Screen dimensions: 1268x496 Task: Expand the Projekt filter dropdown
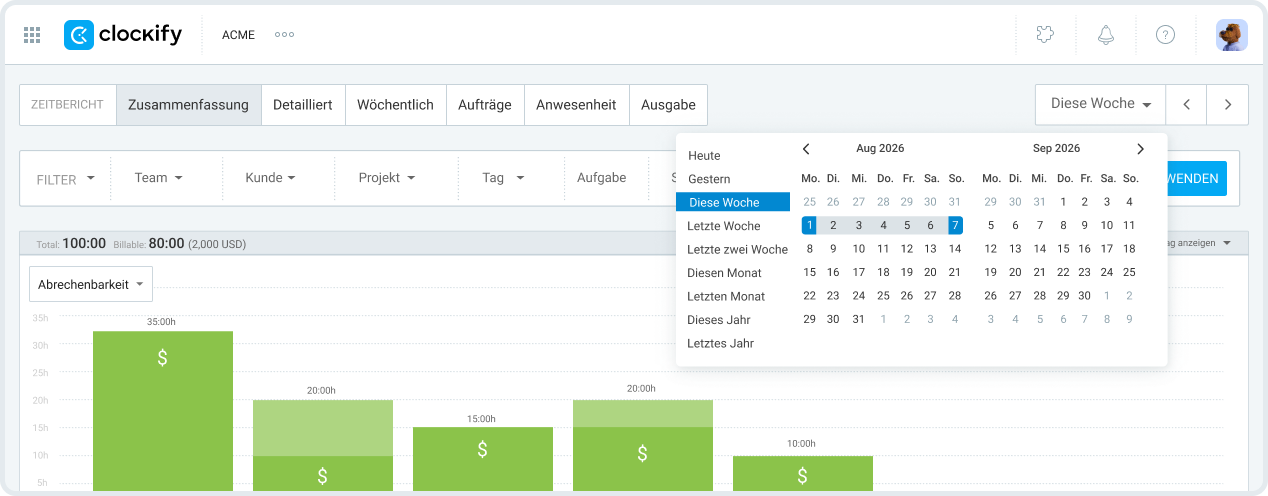(386, 178)
